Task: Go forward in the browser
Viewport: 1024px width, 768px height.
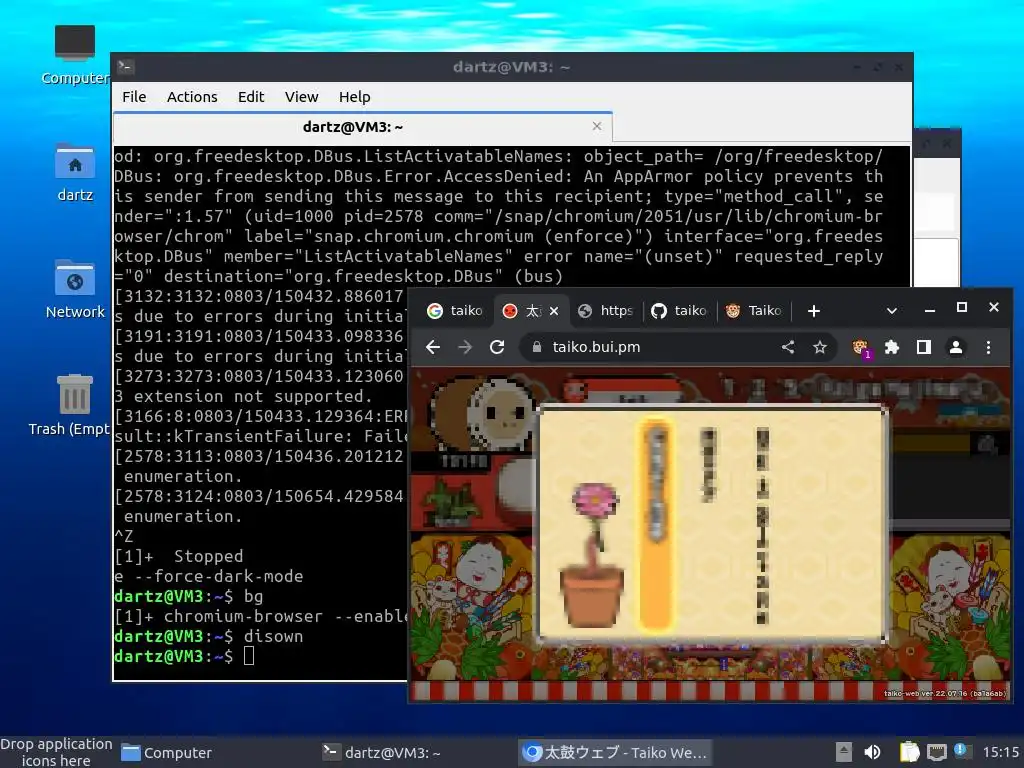Action: tap(465, 347)
